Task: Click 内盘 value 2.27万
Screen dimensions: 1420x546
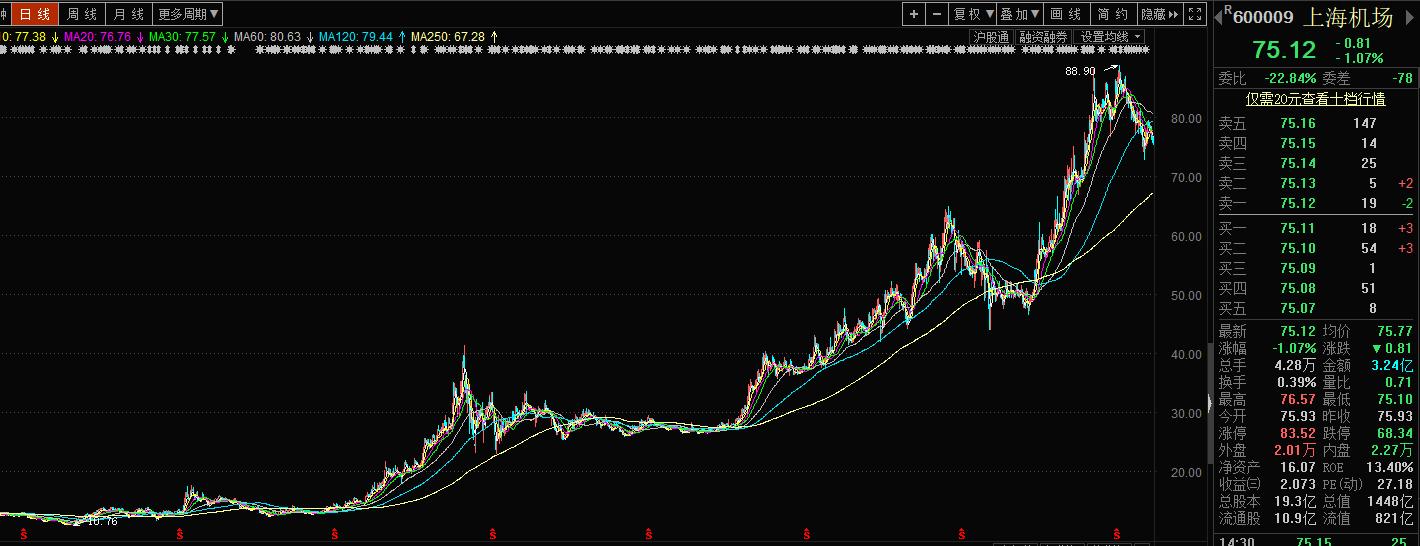Action: pyautogui.click(x=1394, y=450)
